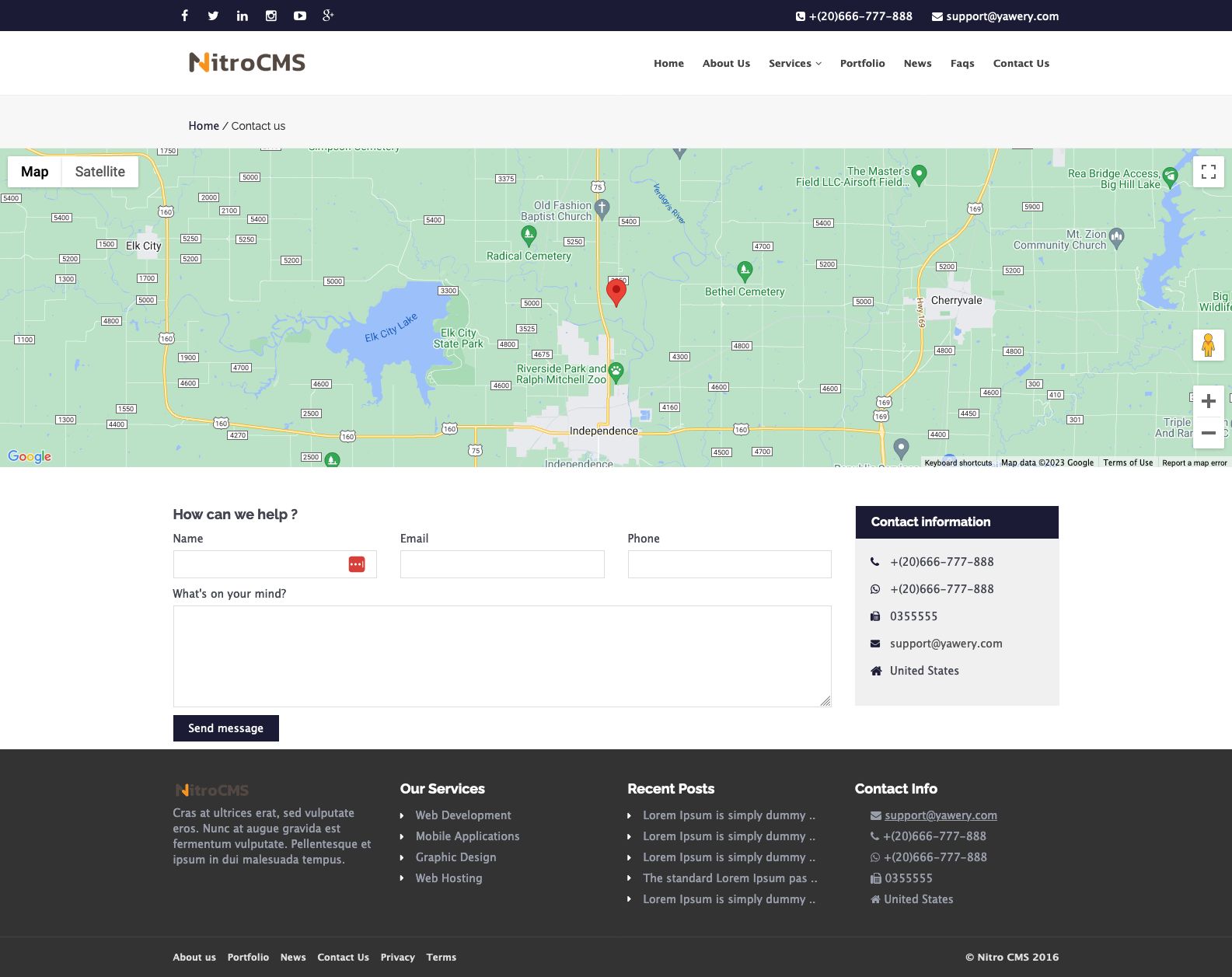Click fax number 0355555 in Contact information

[913, 616]
